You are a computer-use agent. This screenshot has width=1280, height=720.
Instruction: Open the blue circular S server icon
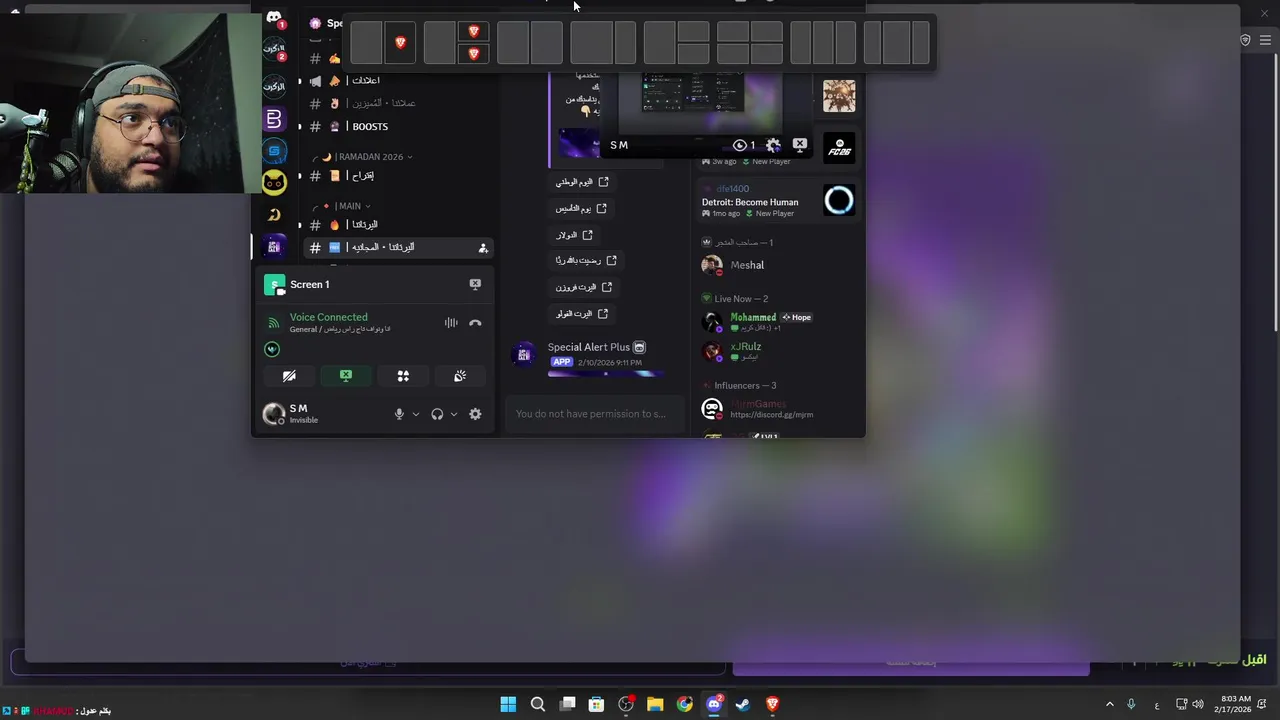[x=274, y=151]
